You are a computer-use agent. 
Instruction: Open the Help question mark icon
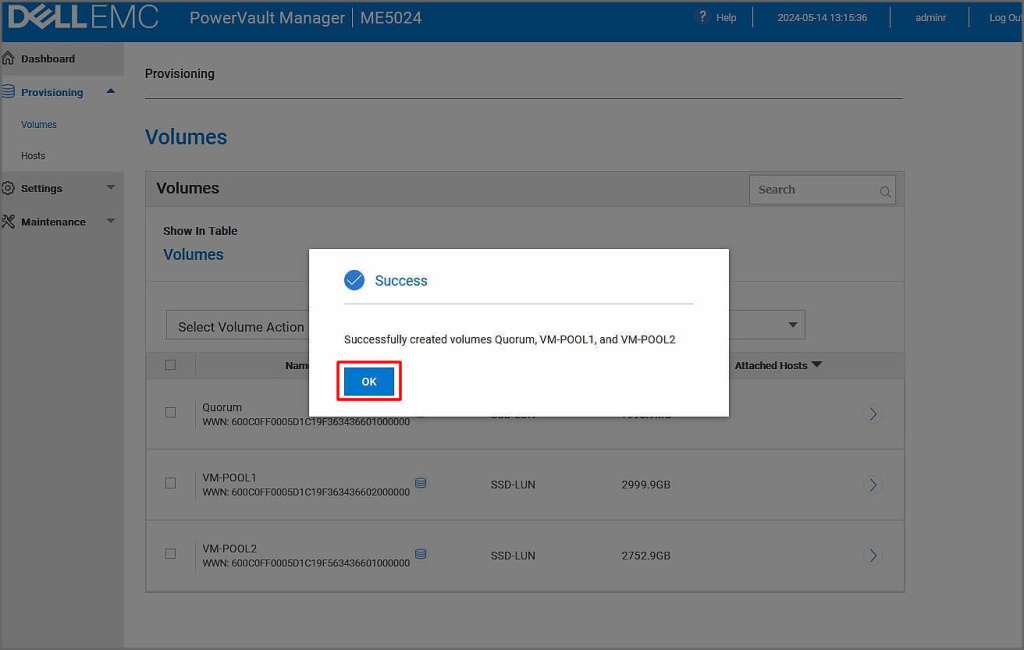703,17
